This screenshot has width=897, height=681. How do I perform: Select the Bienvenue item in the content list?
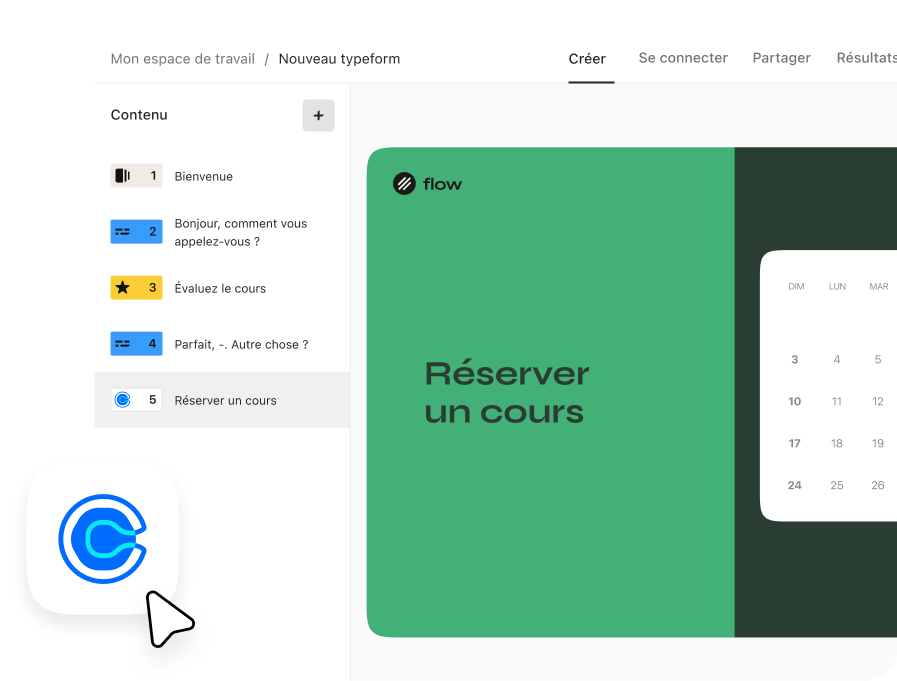[204, 177]
